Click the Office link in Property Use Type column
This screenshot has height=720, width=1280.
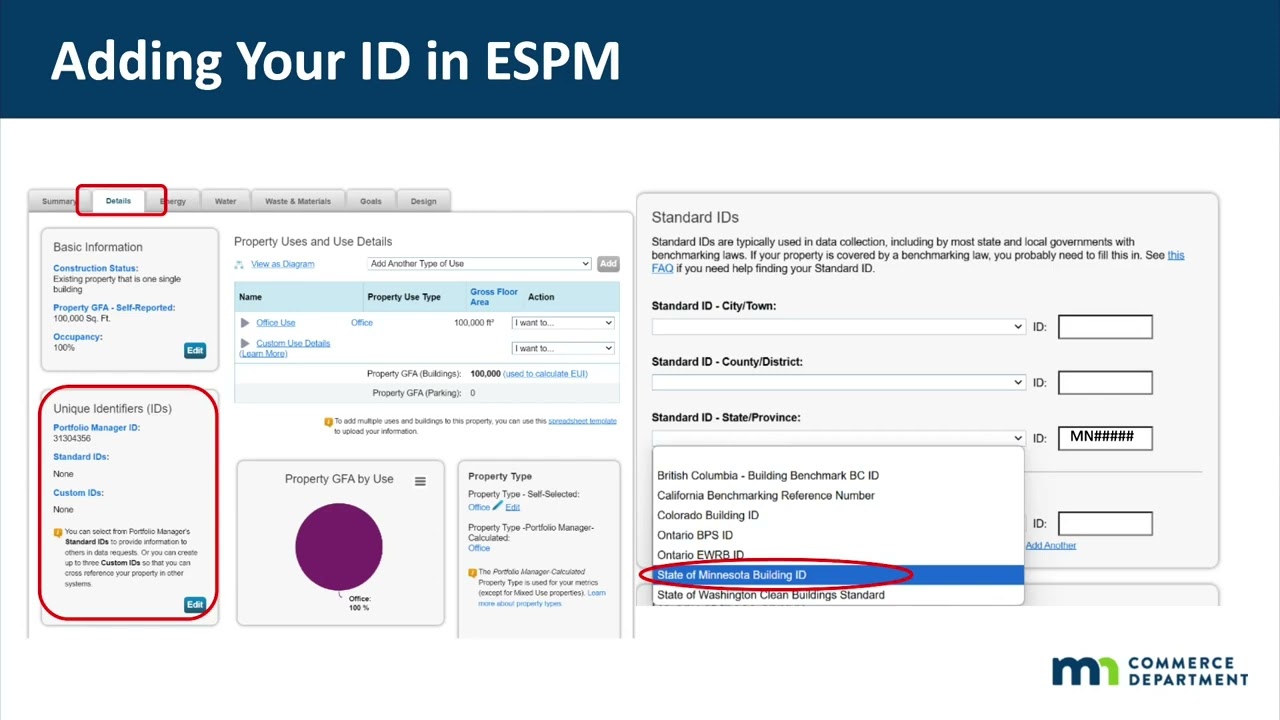click(362, 323)
